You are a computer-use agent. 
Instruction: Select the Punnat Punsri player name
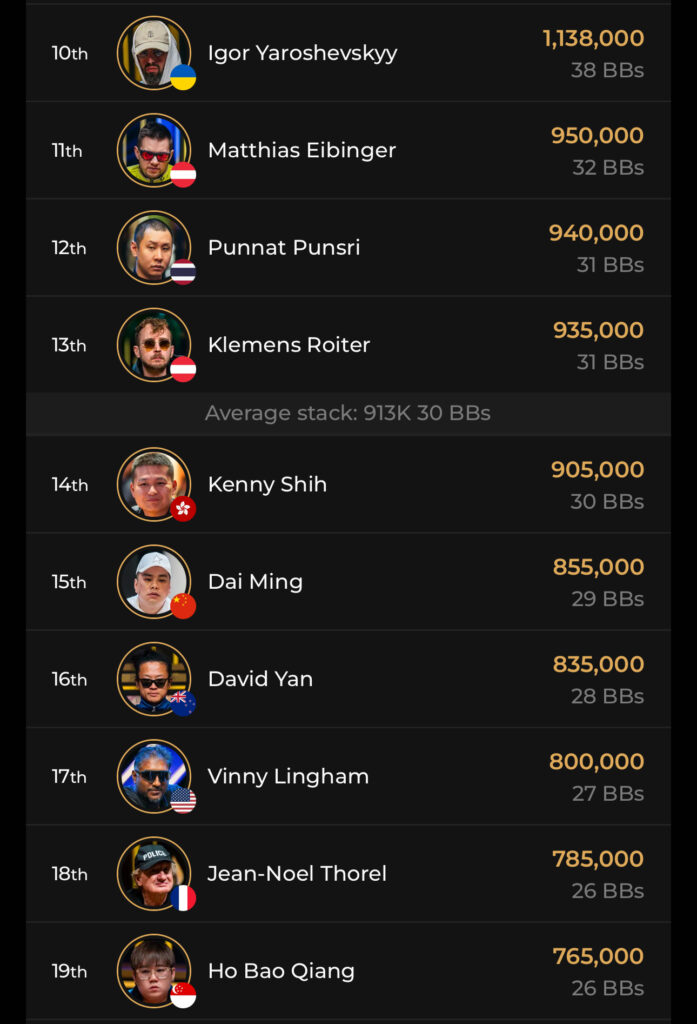point(284,247)
